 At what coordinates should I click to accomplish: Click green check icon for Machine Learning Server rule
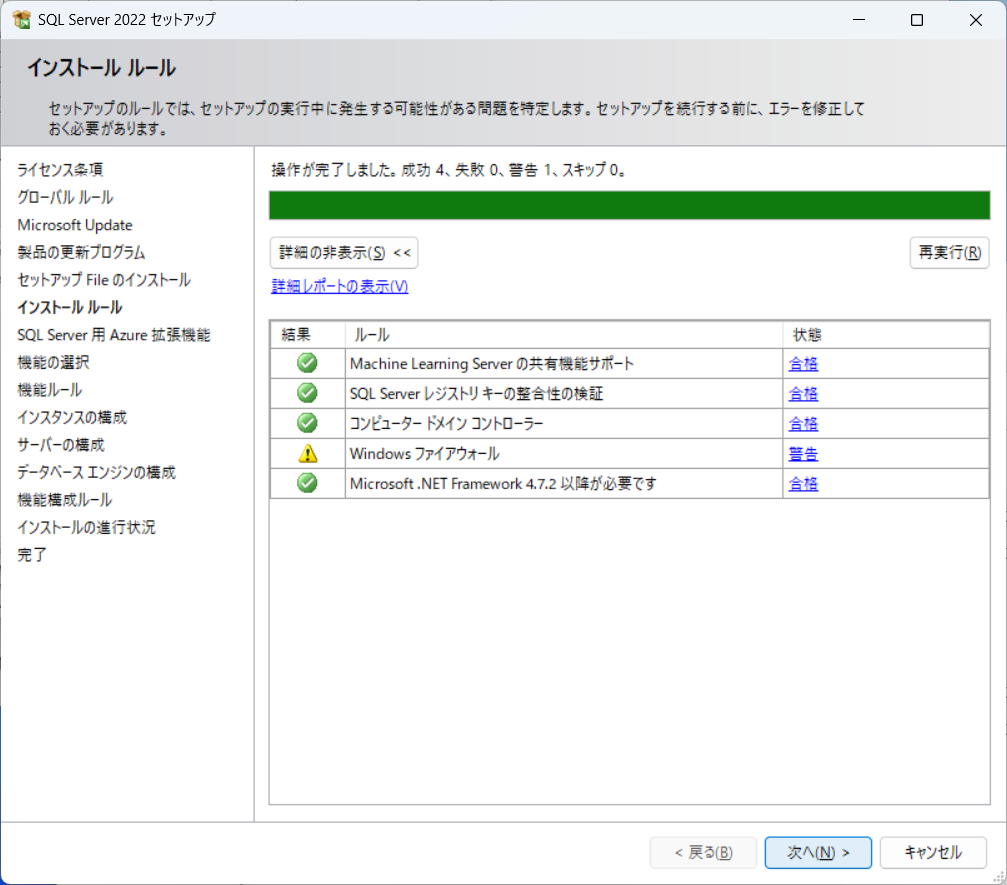tap(307, 364)
